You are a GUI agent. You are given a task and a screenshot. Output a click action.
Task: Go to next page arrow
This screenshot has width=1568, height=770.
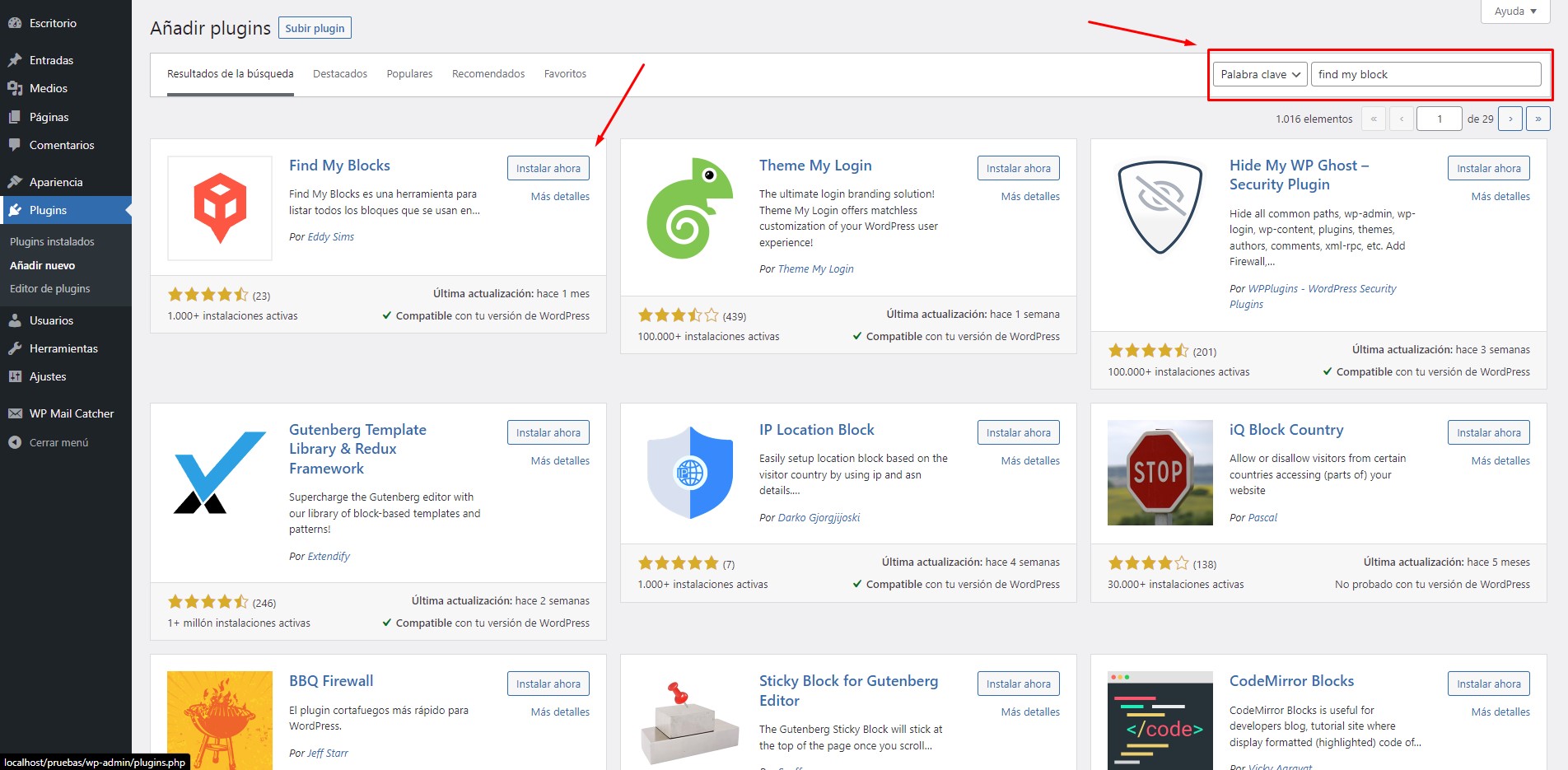point(1510,119)
